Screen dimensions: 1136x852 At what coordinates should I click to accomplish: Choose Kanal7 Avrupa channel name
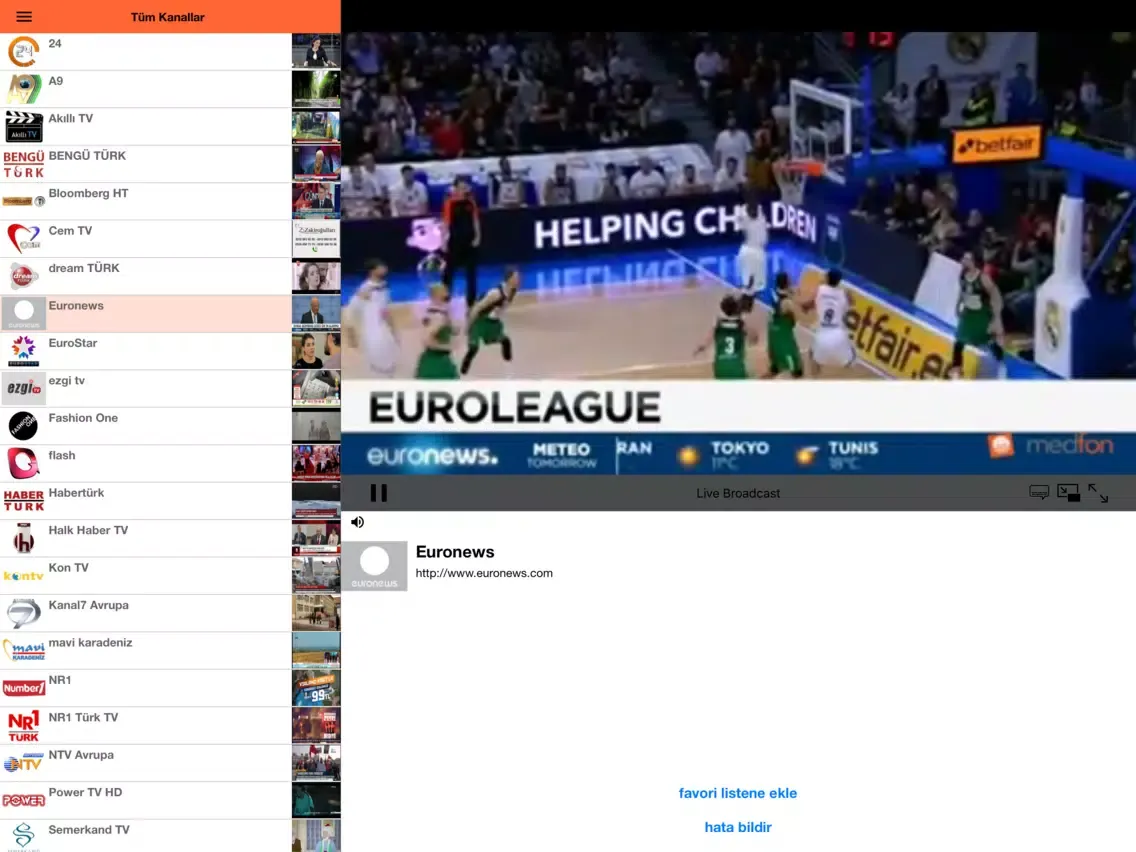tap(88, 605)
